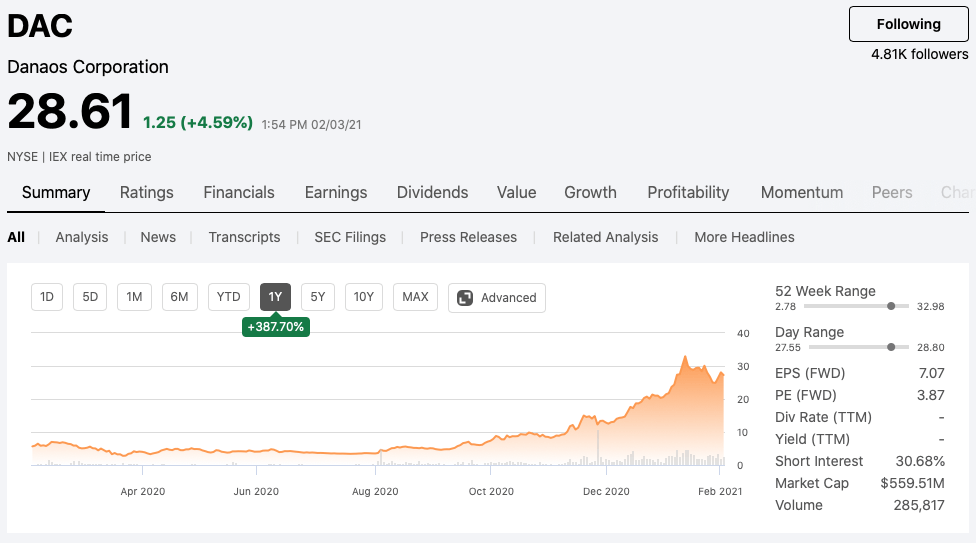Choose the 6M chart period
Image resolution: width=976 pixels, height=543 pixels.
[x=179, y=297]
